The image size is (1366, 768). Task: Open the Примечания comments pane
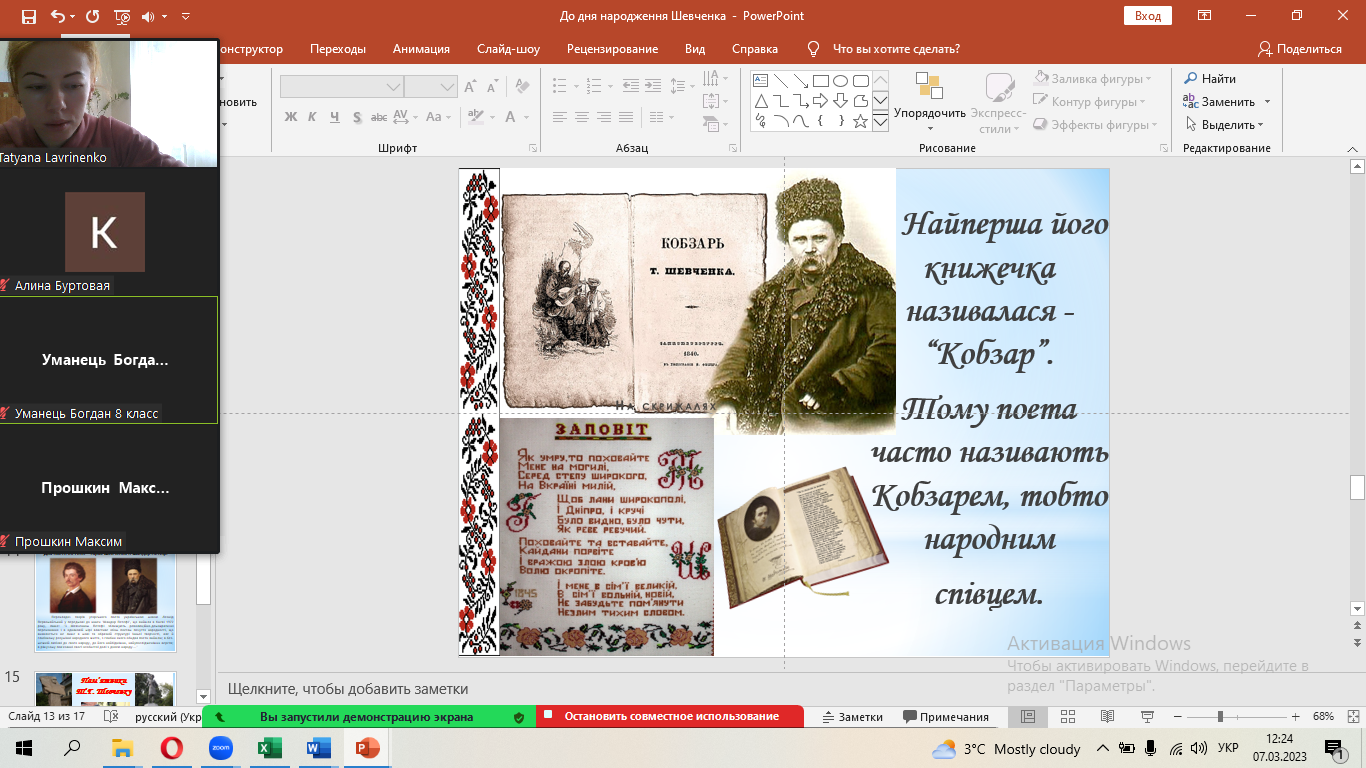(946, 717)
